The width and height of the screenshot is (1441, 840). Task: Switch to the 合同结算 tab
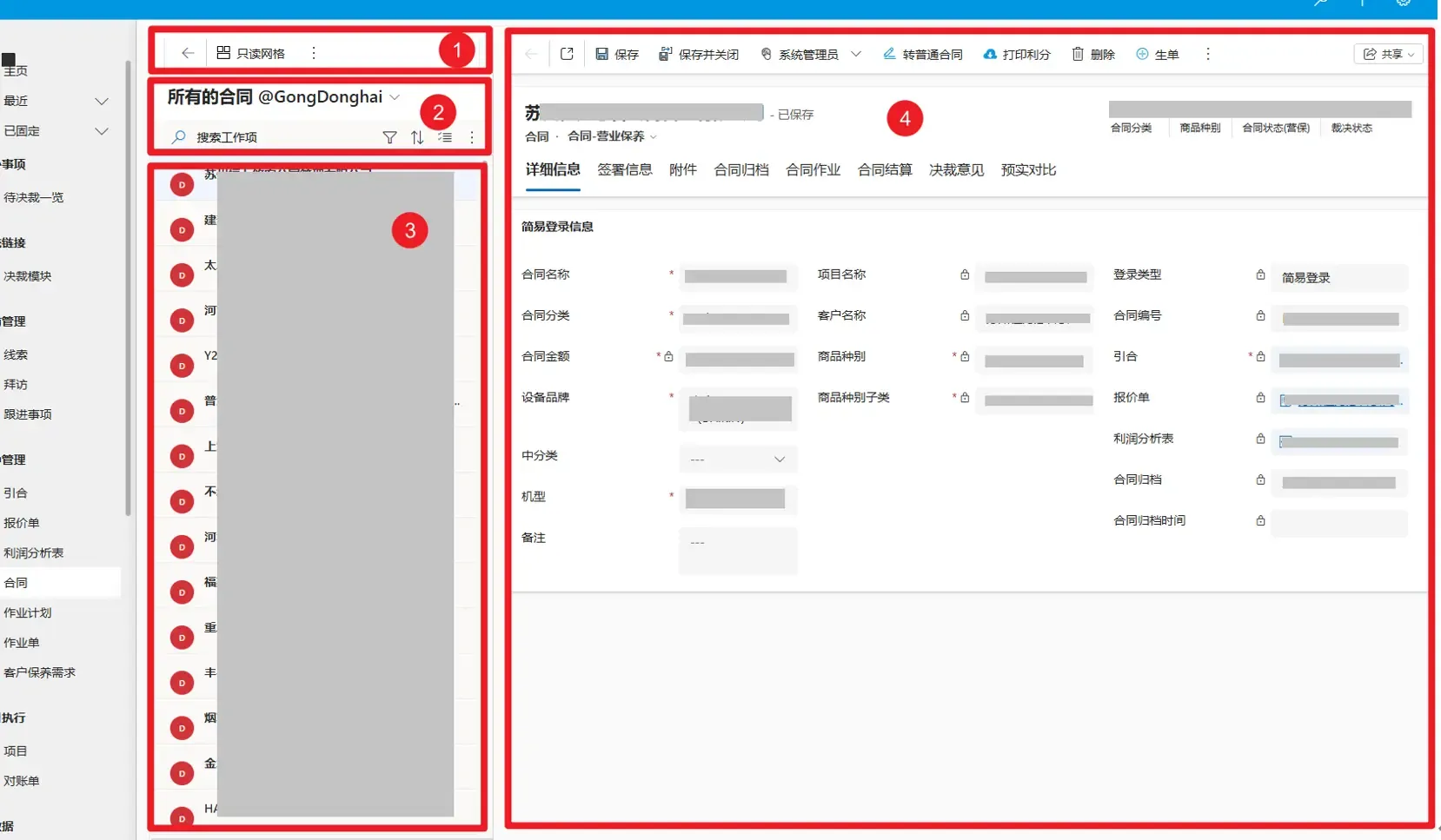[x=884, y=169]
